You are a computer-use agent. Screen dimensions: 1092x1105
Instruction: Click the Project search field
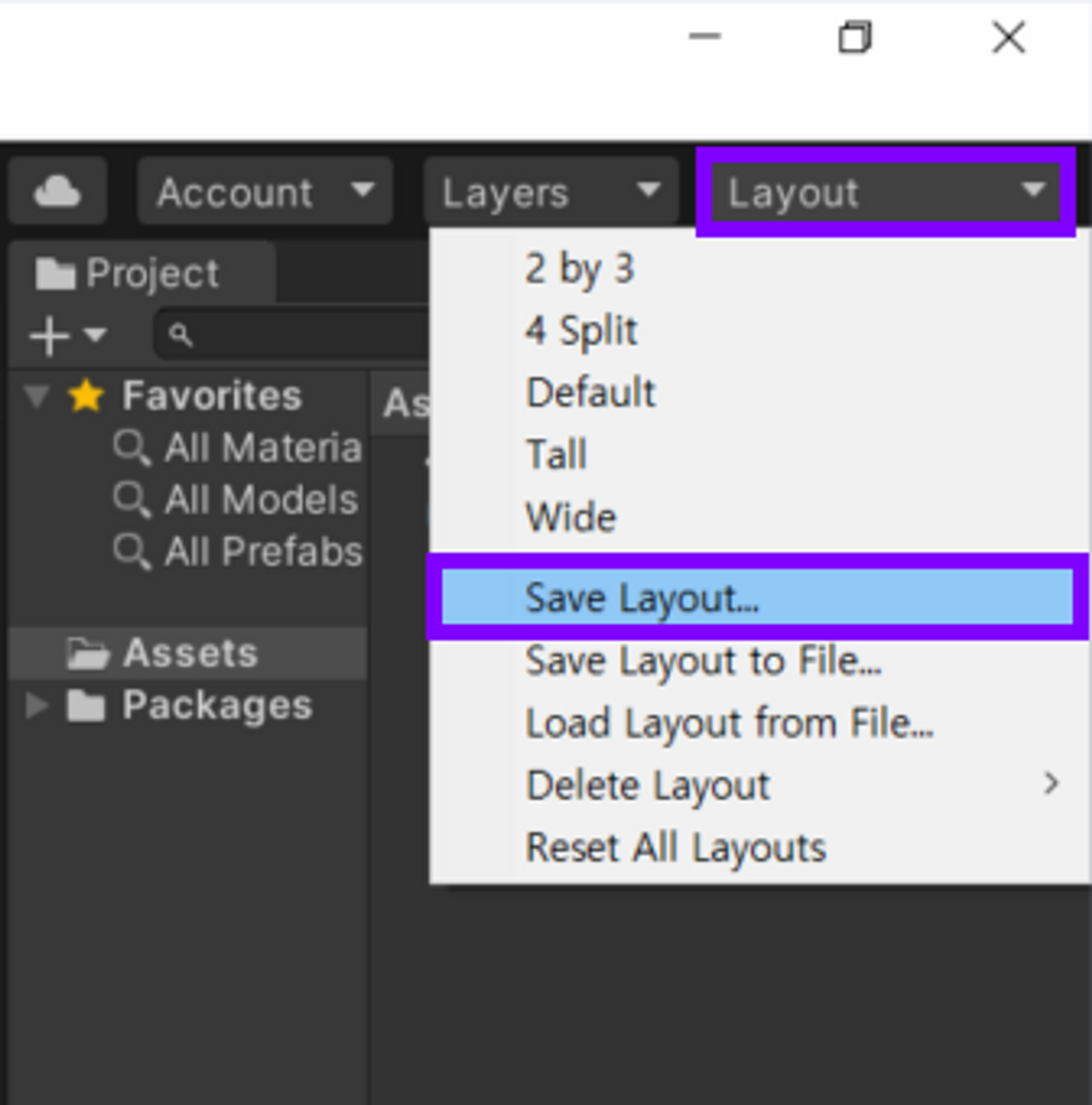[293, 334]
